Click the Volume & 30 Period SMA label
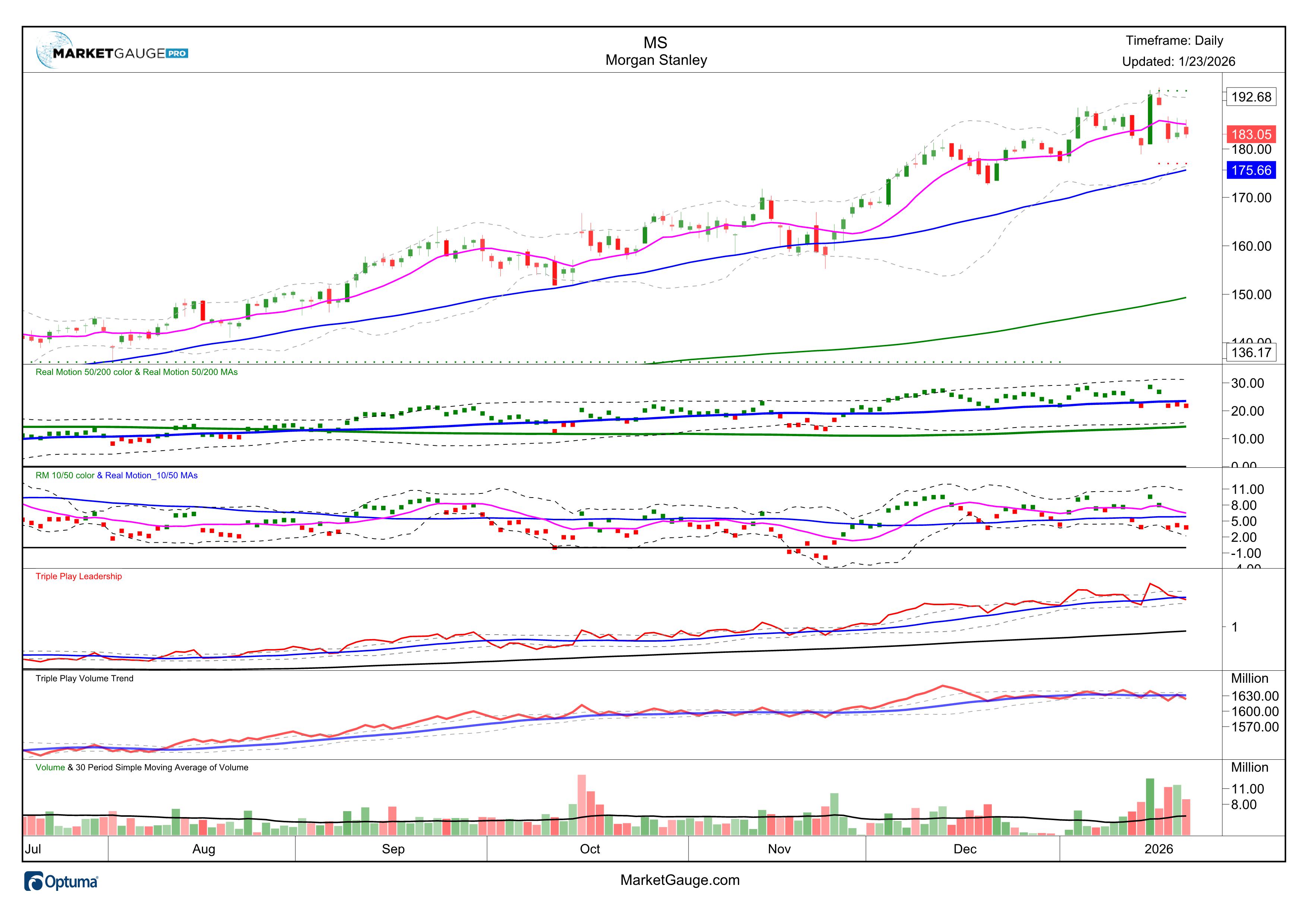The image size is (1307, 924). (x=142, y=768)
